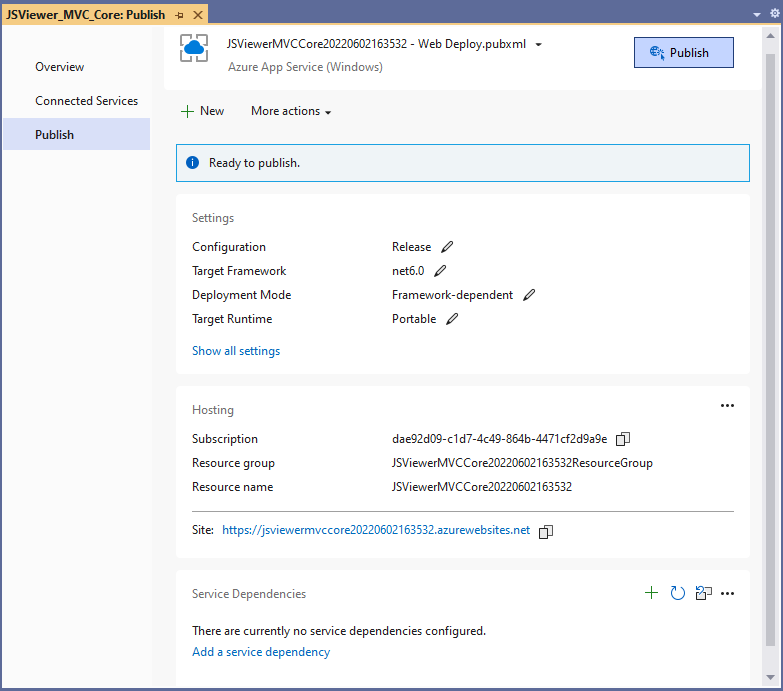
Task: Open the azurewebsites.net site link
Action: tap(376, 530)
